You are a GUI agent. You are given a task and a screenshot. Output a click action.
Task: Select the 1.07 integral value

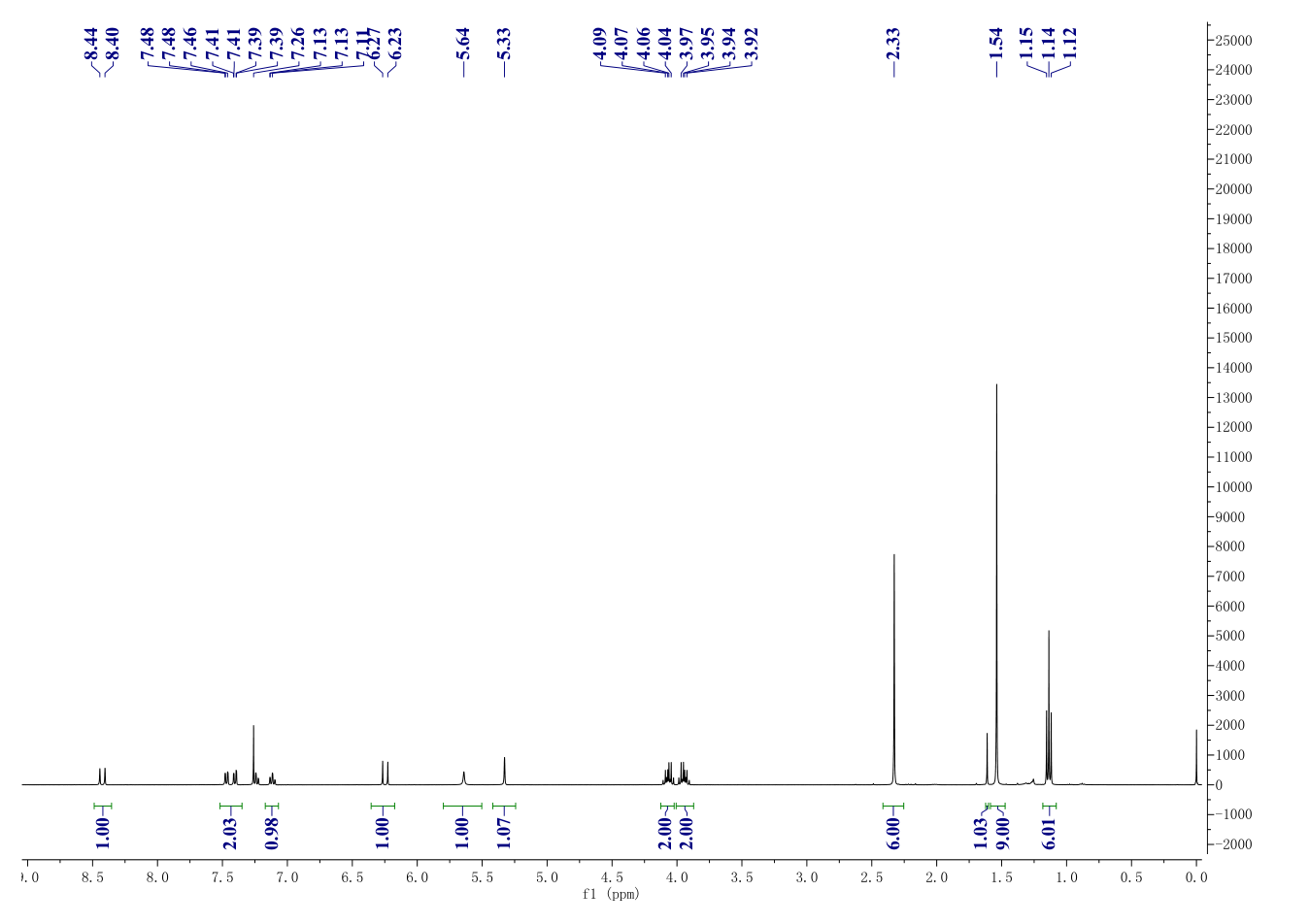click(504, 834)
